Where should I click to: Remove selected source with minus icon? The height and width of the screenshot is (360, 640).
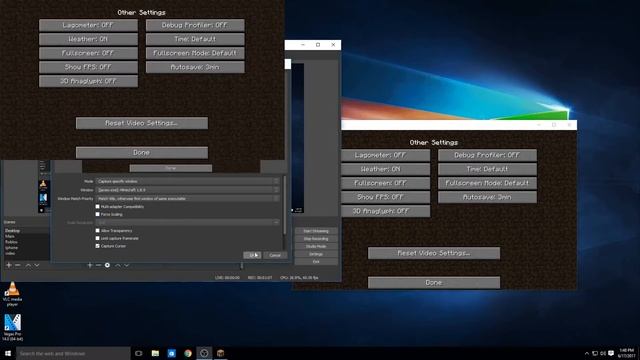98,265
